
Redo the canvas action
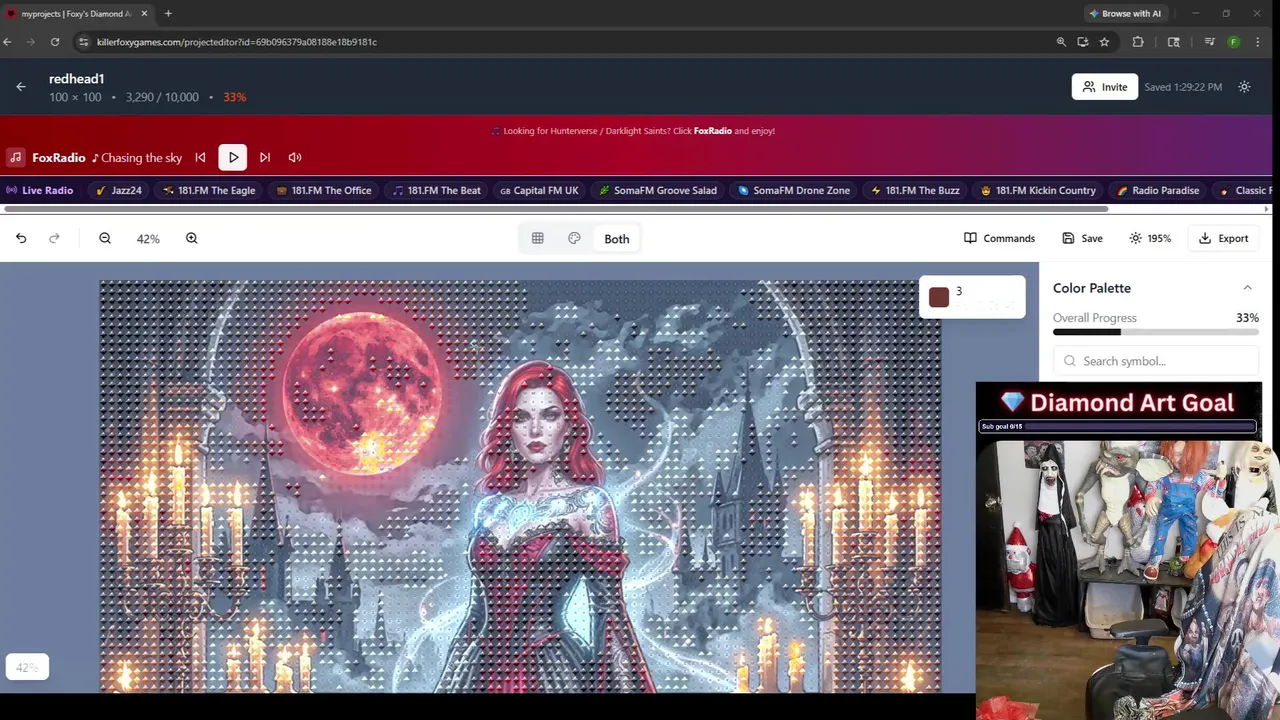pyautogui.click(x=54, y=238)
